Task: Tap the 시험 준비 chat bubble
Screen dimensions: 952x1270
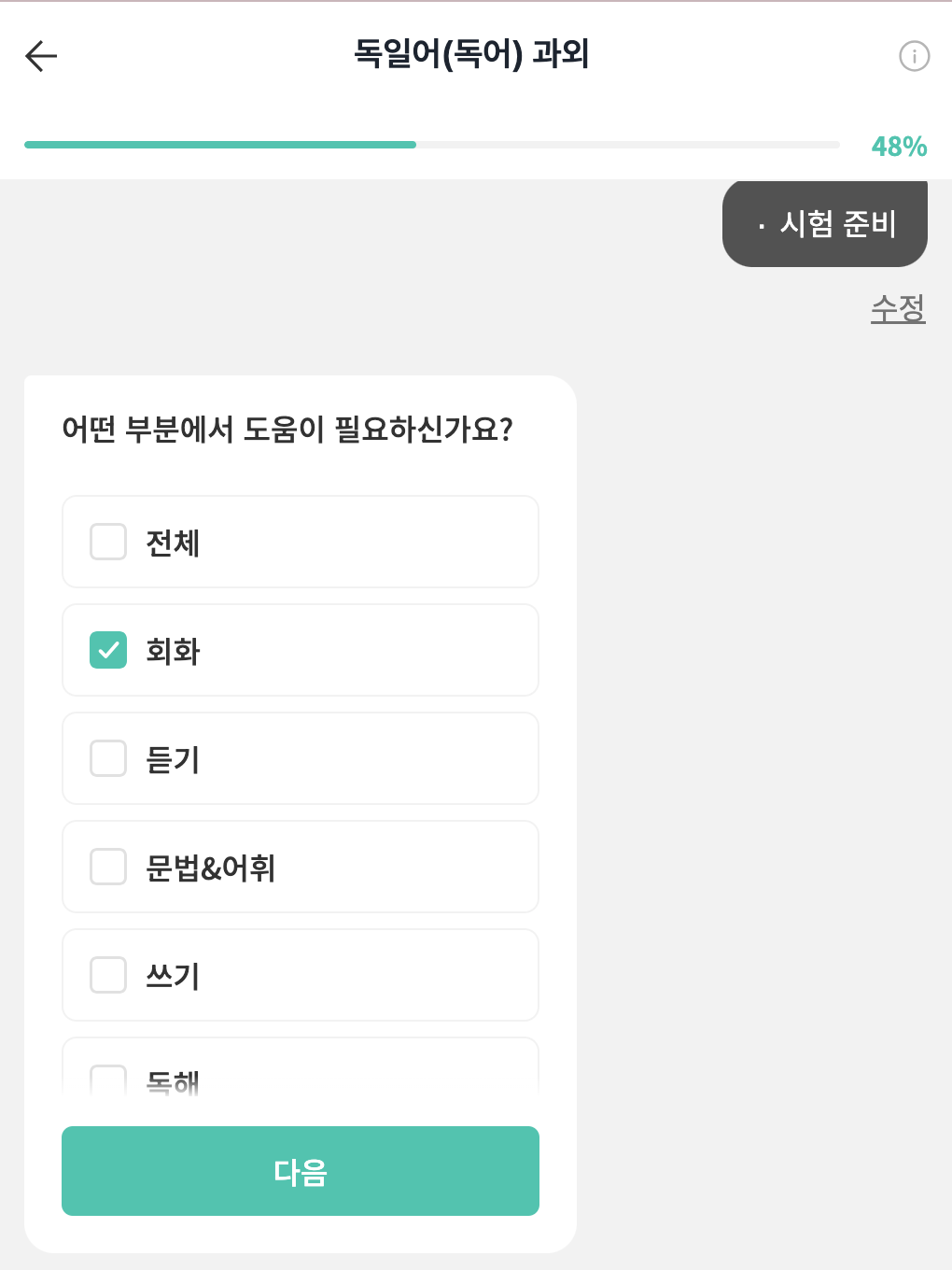Action: tap(825, 224)
